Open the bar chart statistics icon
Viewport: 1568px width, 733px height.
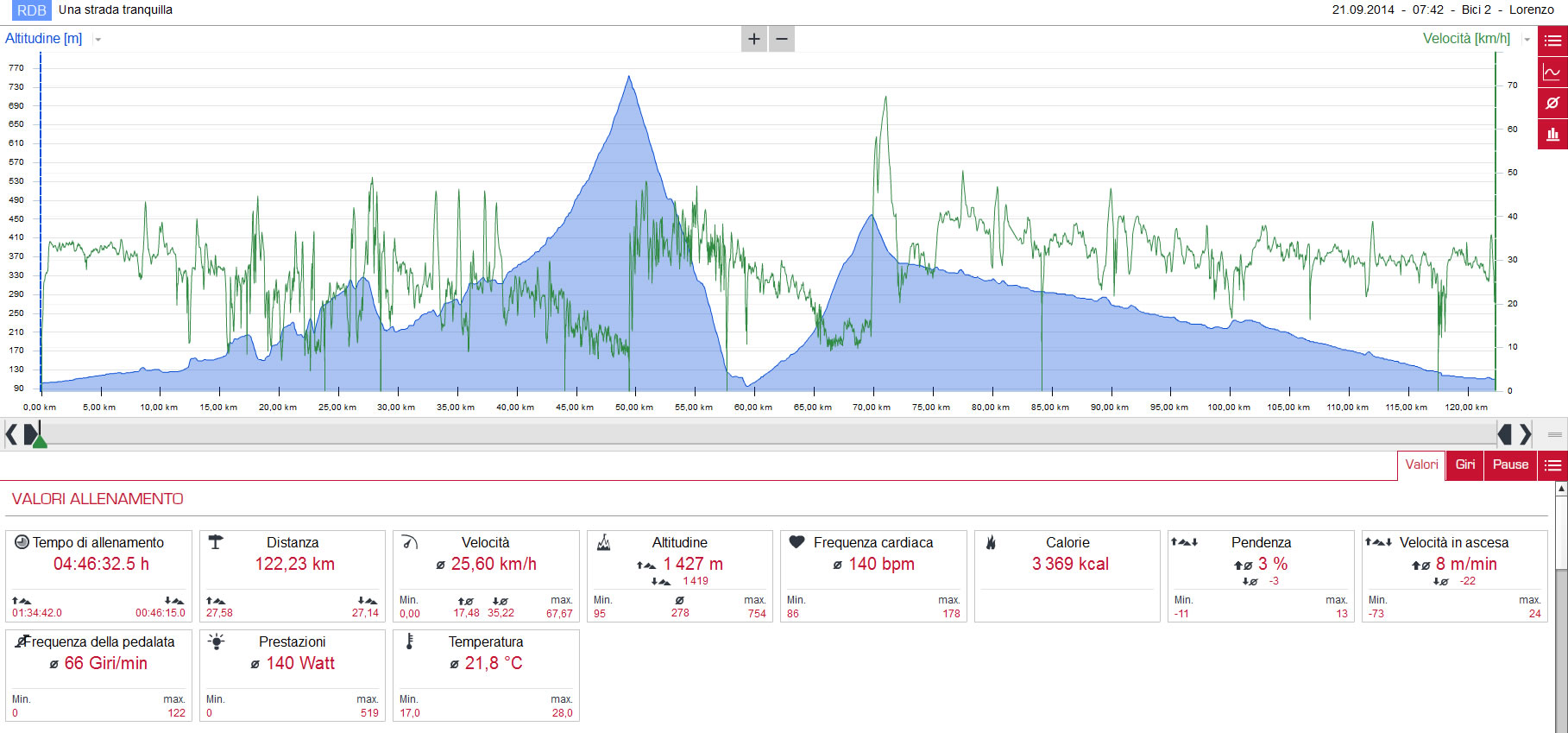coord(1552,134)
